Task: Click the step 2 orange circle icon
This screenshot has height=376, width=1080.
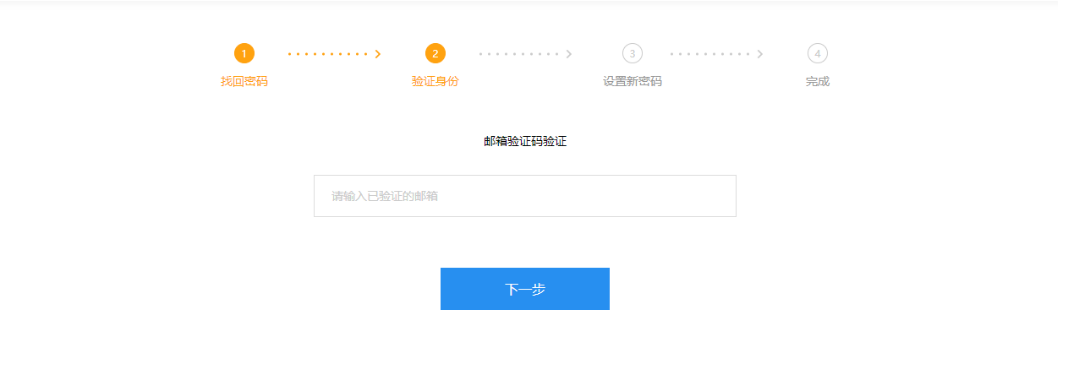Action: (435, 53)
